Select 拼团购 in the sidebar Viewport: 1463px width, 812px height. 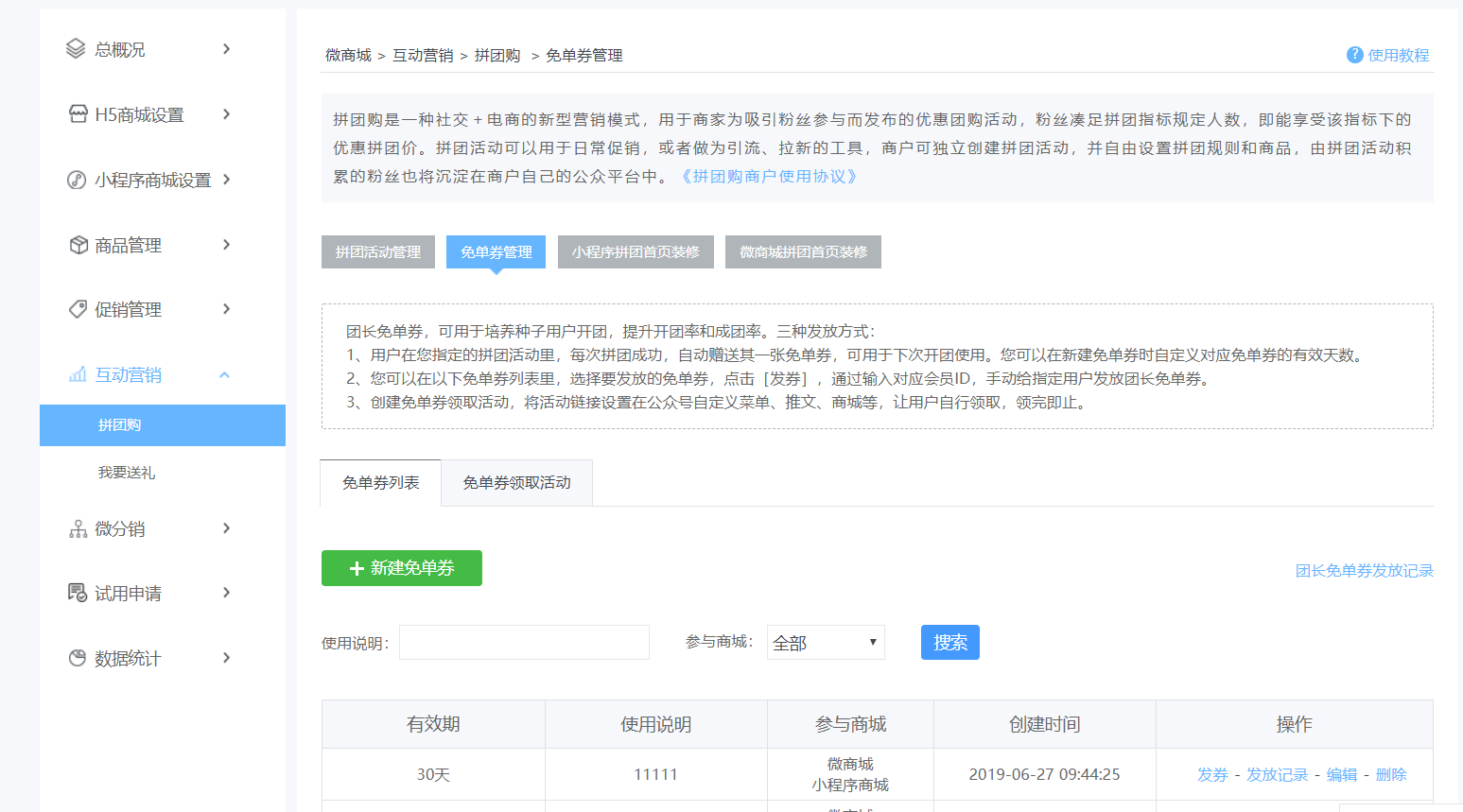[163, 425]
